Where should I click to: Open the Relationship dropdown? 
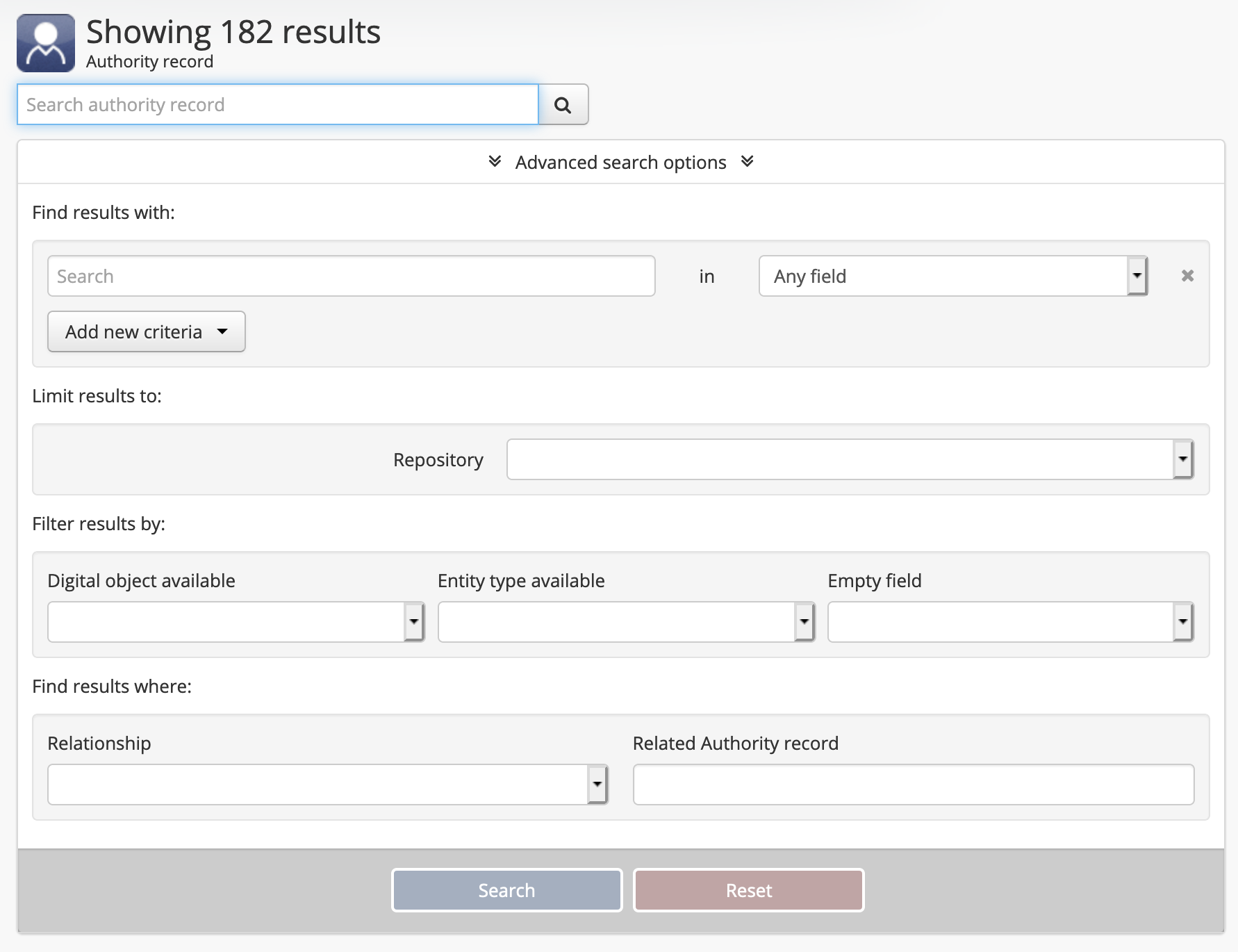pos(327,785)
